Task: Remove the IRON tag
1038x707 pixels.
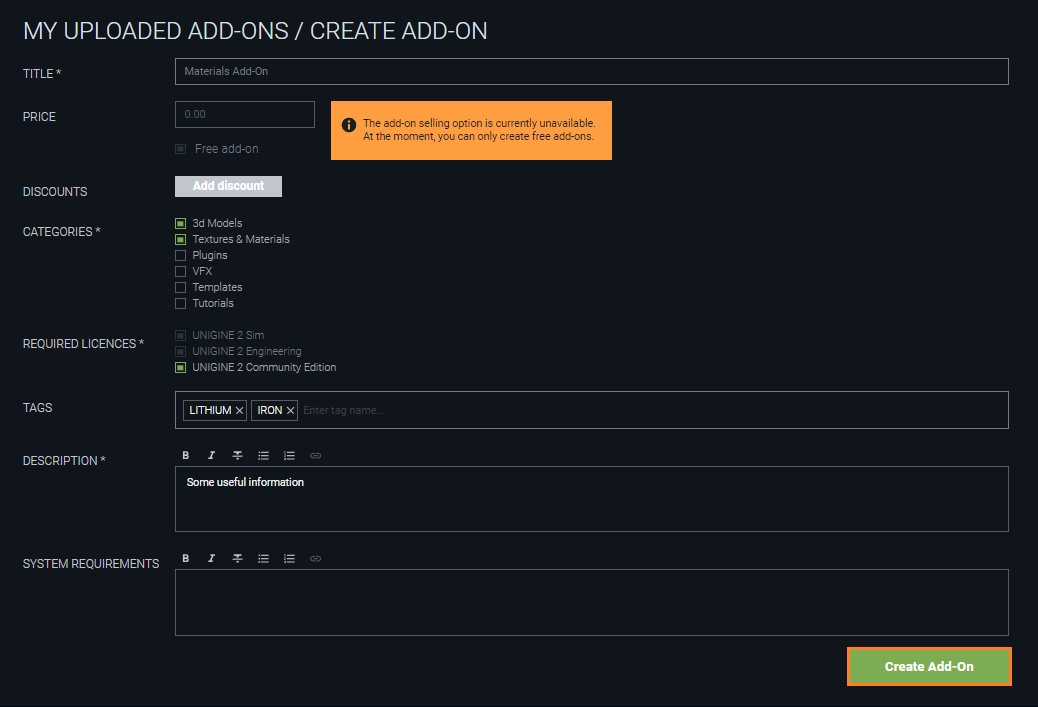Action: [290, 410]
